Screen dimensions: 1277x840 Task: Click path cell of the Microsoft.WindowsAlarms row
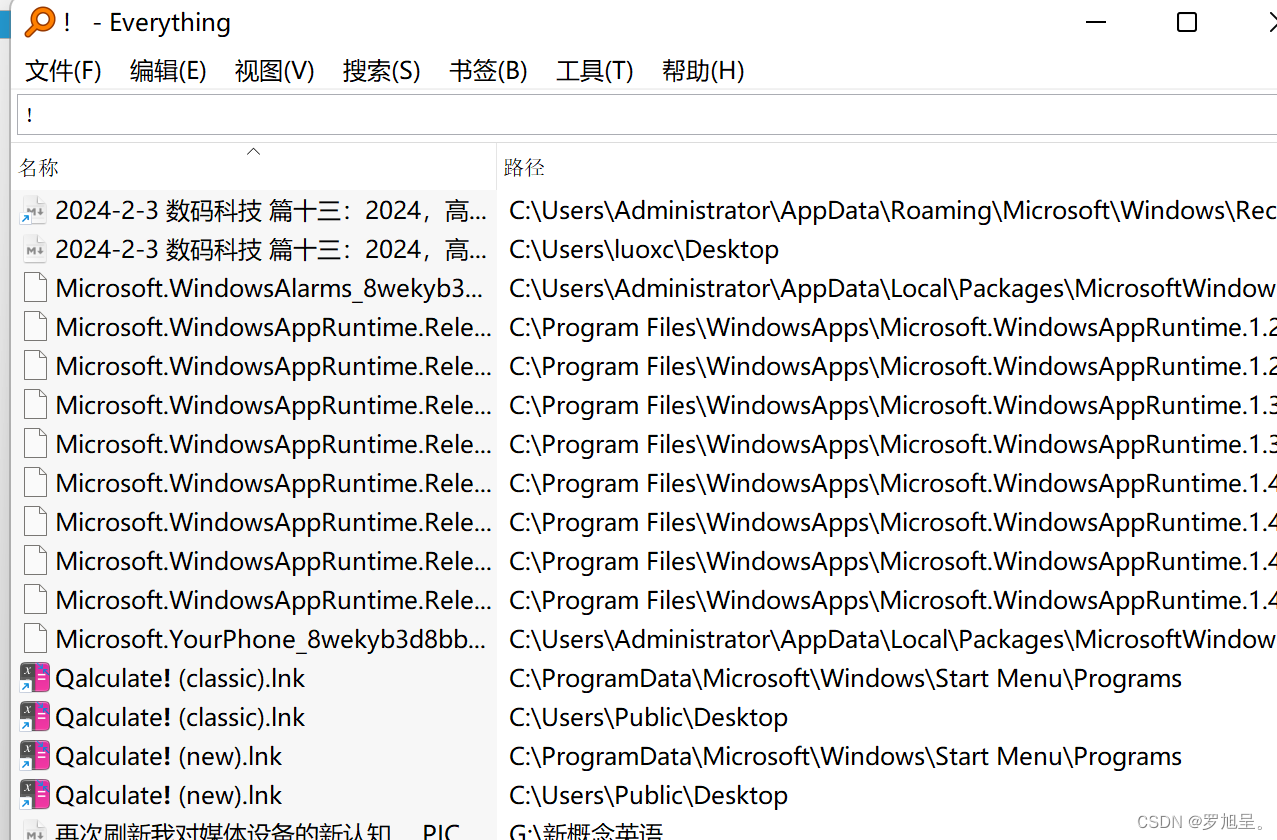pyautogui.click(x=892, y=288)
